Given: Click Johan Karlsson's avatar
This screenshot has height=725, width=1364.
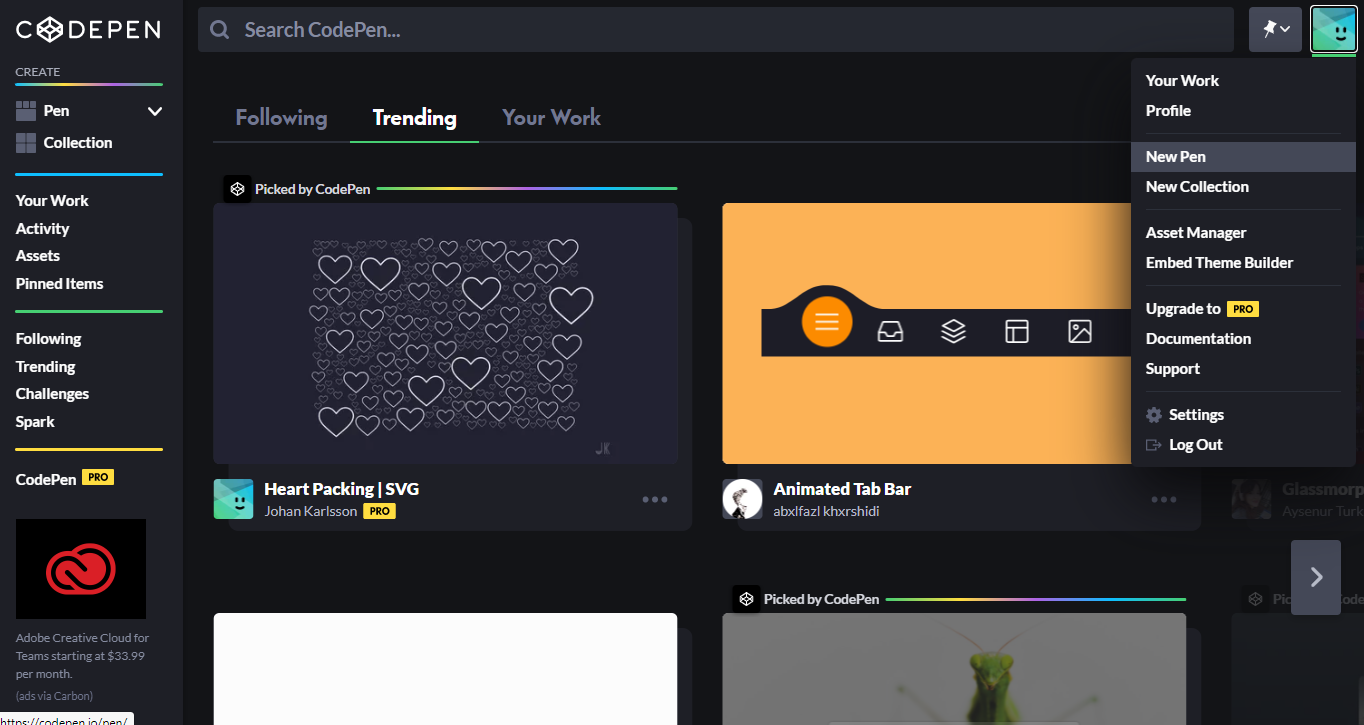Looking at the screenshot, I should click(233, 499).
